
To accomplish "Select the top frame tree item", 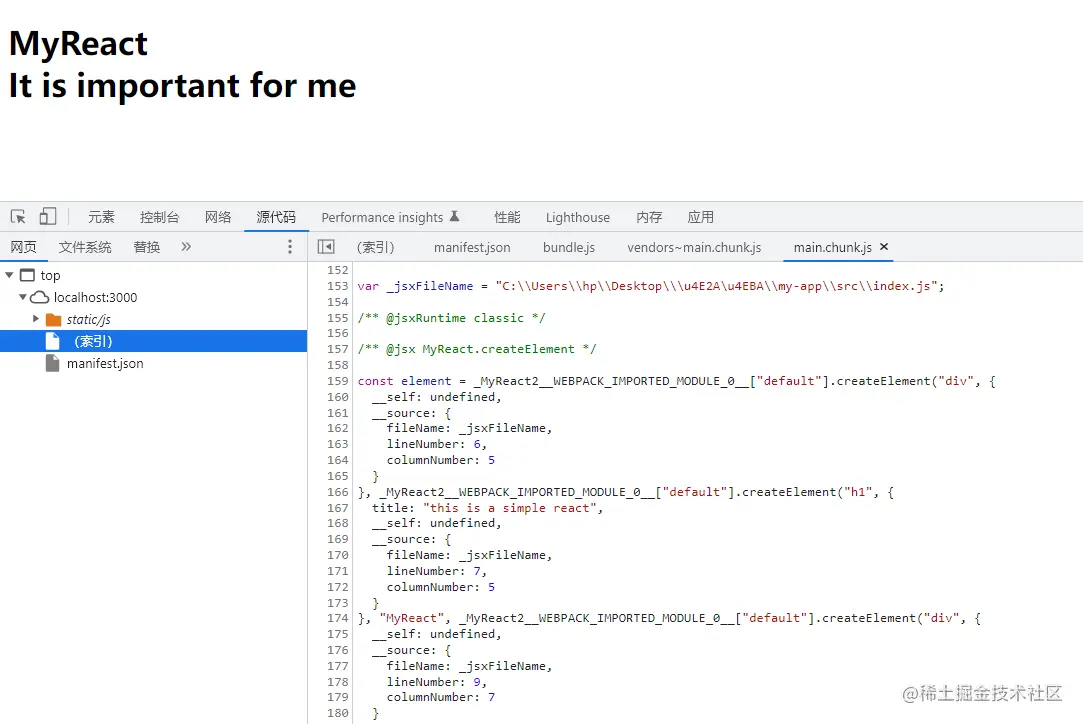I will [x=50, y=275].
